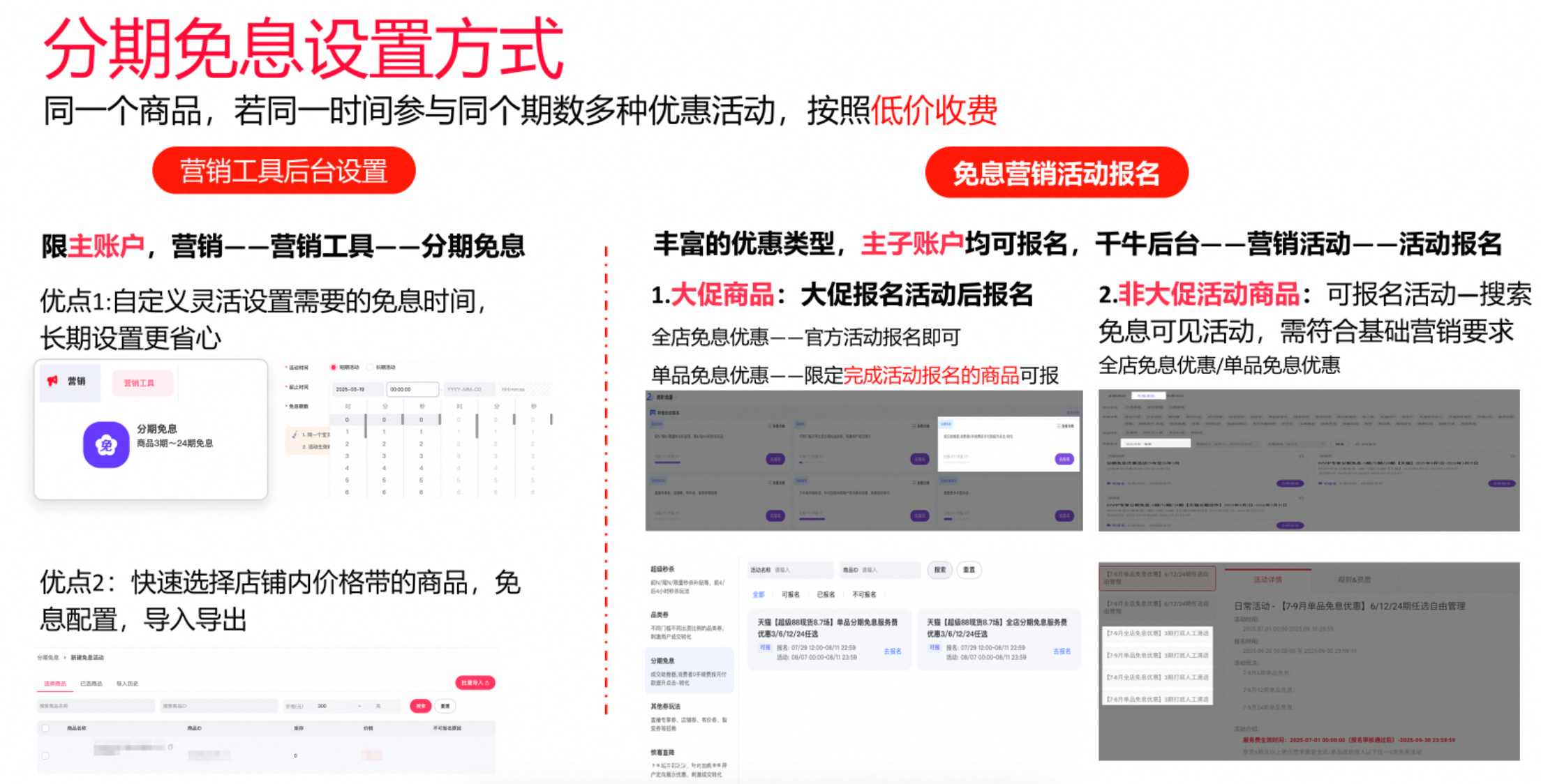
Task: Tick the first product row checkbox
Action: click(x=46, y=755)
